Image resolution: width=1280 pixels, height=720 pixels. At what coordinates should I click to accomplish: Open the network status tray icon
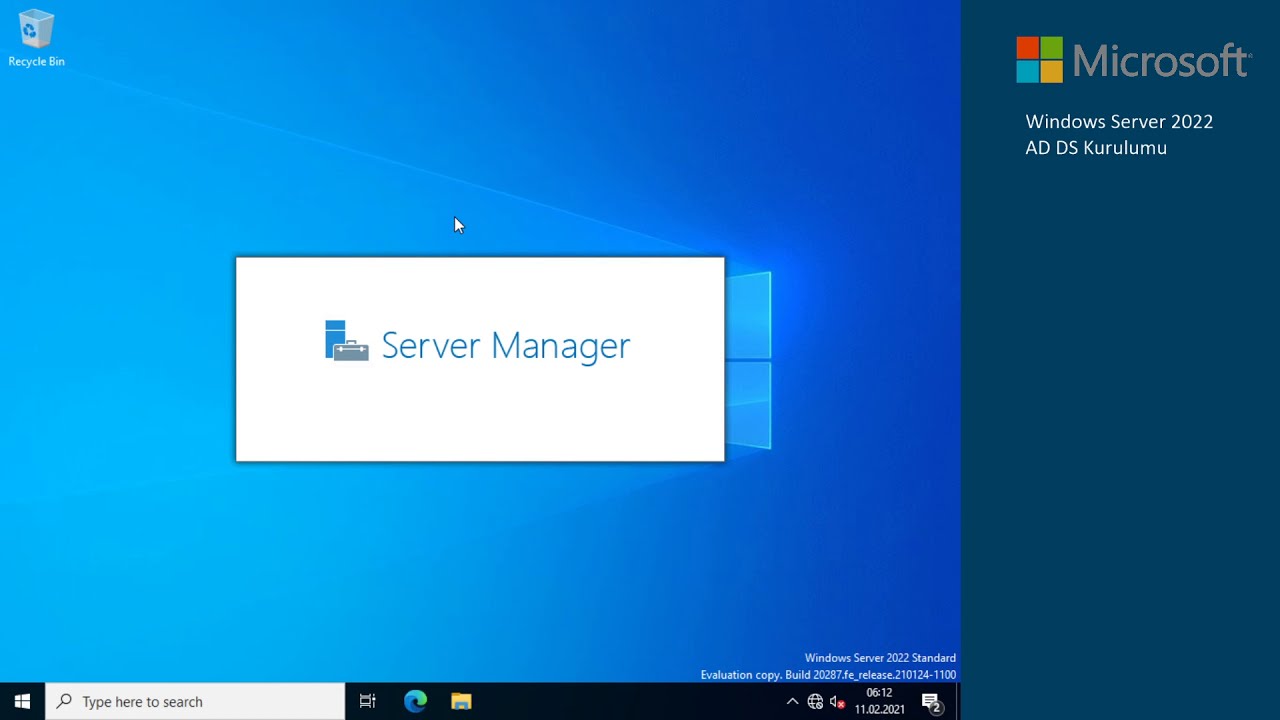815,702
